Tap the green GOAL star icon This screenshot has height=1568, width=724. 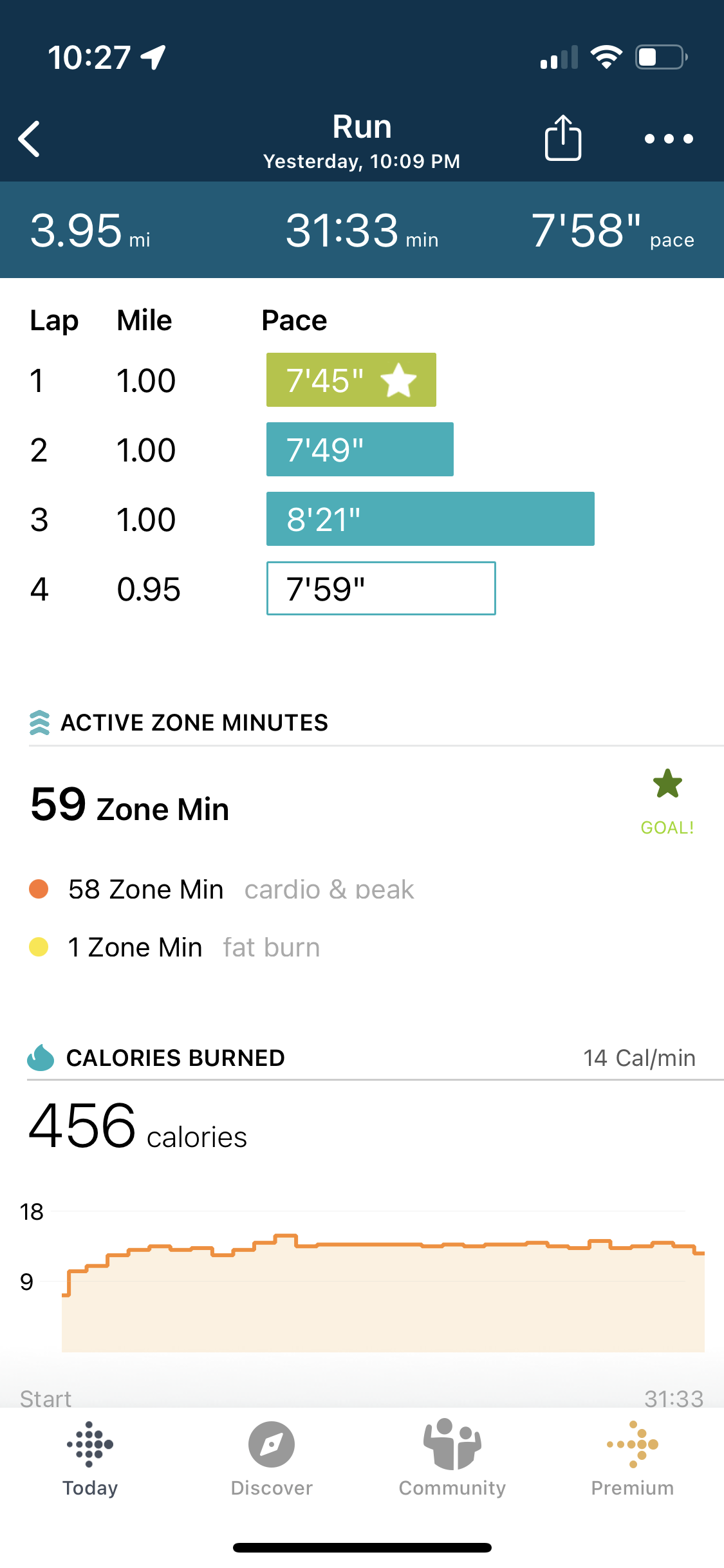667,784
